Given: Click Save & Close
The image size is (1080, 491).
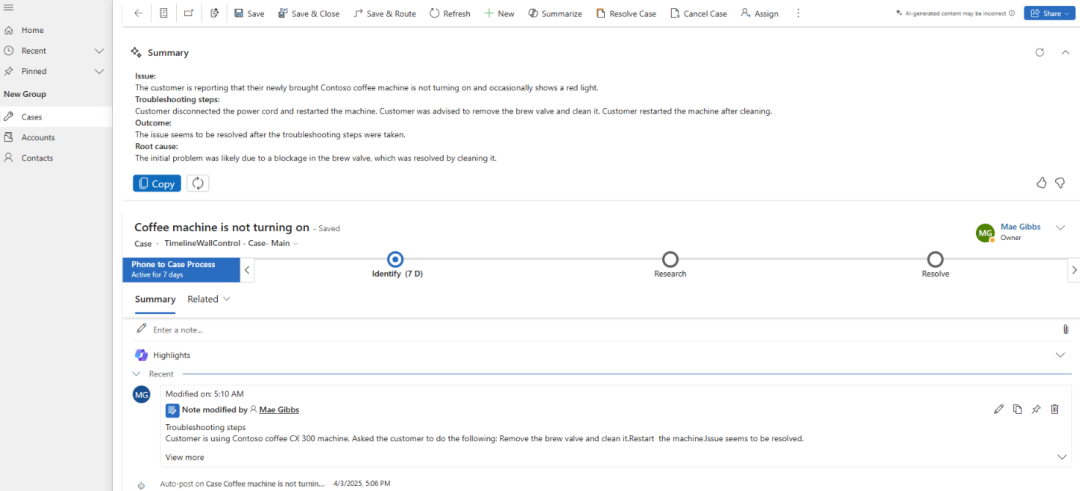Looking at the screenshot, I should pyautogui.click(x=309, y=14).
